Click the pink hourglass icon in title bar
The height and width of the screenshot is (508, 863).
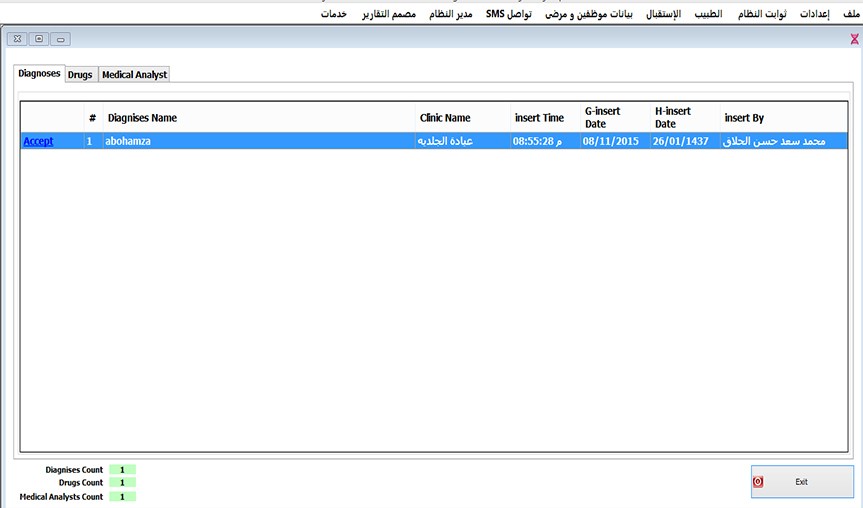[854, 39]
